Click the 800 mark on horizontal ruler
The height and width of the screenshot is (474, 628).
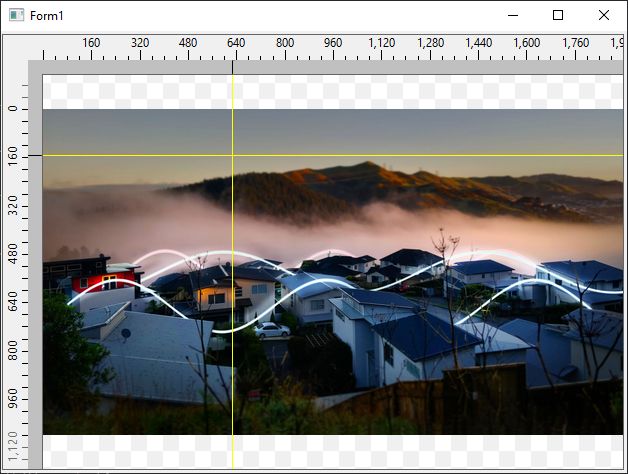tap(285, 43)
